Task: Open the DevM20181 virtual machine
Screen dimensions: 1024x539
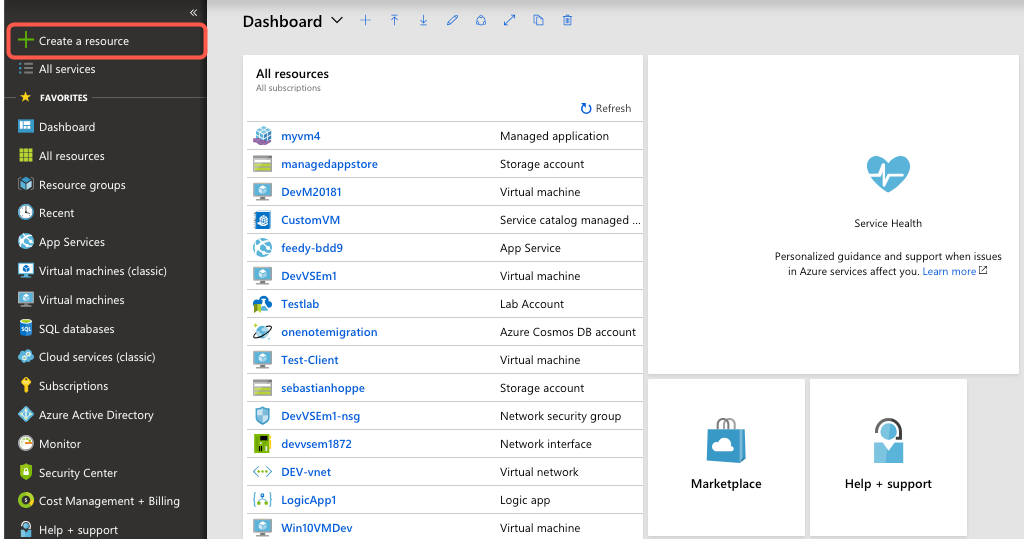Action: pyautogui.click(x=311, y=192)
